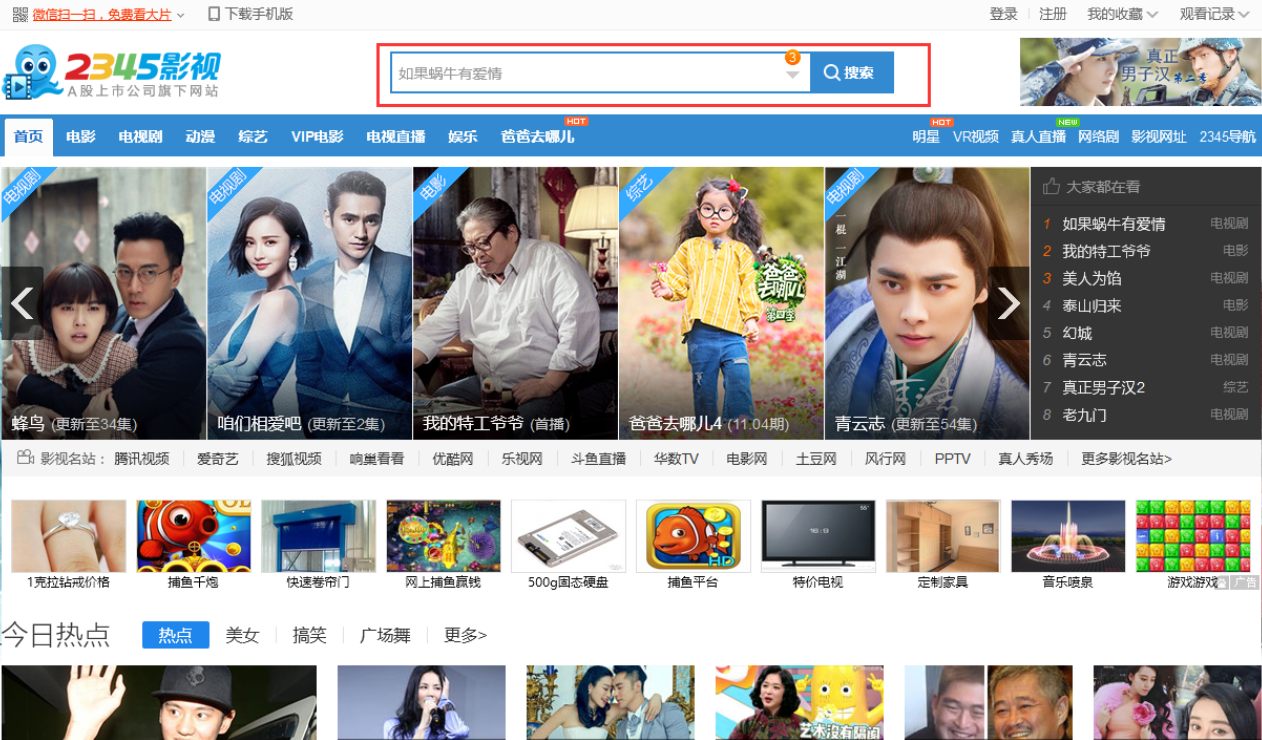1262x740 pixels.
Task: Select the 美女 tab in 今日热点
Action: coord(242,635)
